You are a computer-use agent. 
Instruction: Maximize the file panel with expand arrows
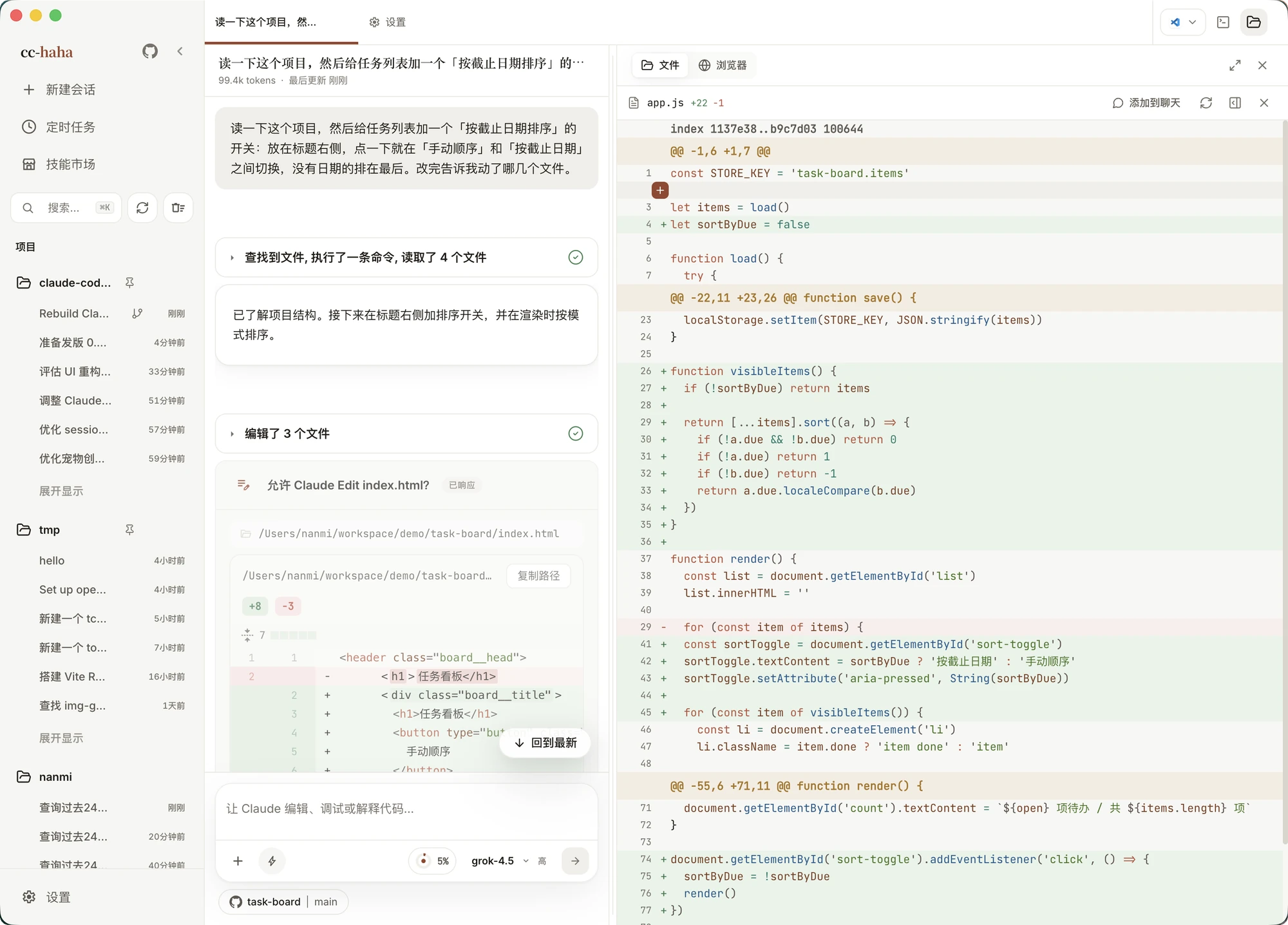pos(1235,65)
